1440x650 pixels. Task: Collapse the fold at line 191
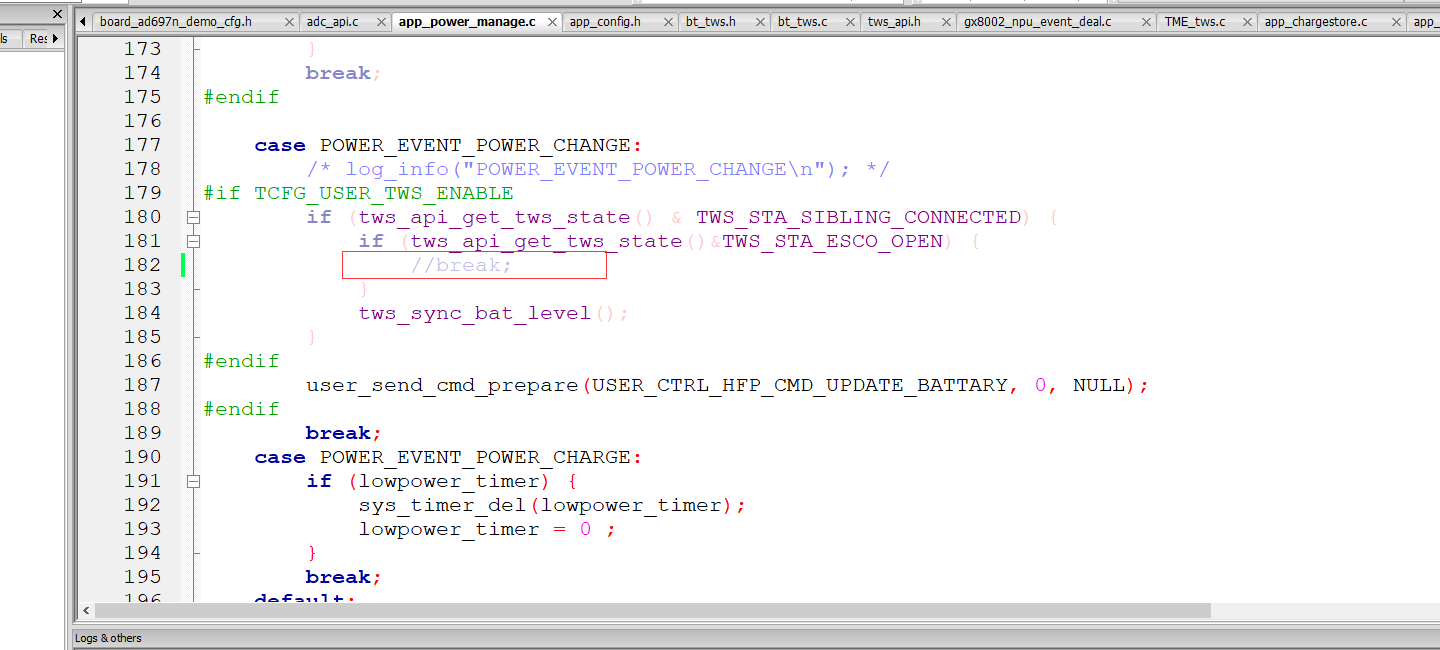(x=193, y=481)
